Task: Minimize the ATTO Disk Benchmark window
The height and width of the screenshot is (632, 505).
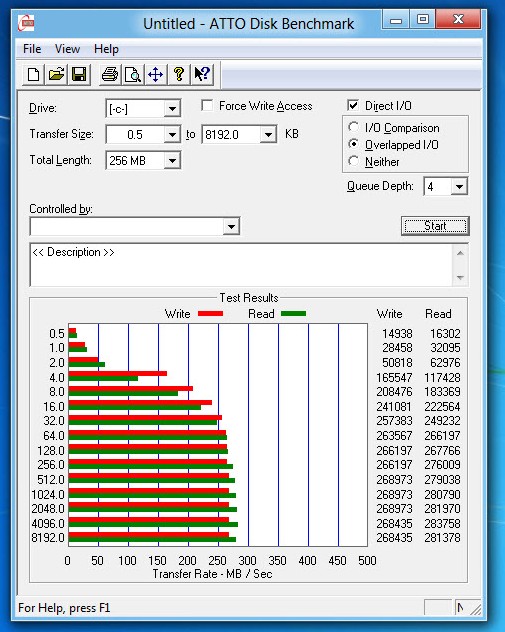Action: click(x=396, y=19)
